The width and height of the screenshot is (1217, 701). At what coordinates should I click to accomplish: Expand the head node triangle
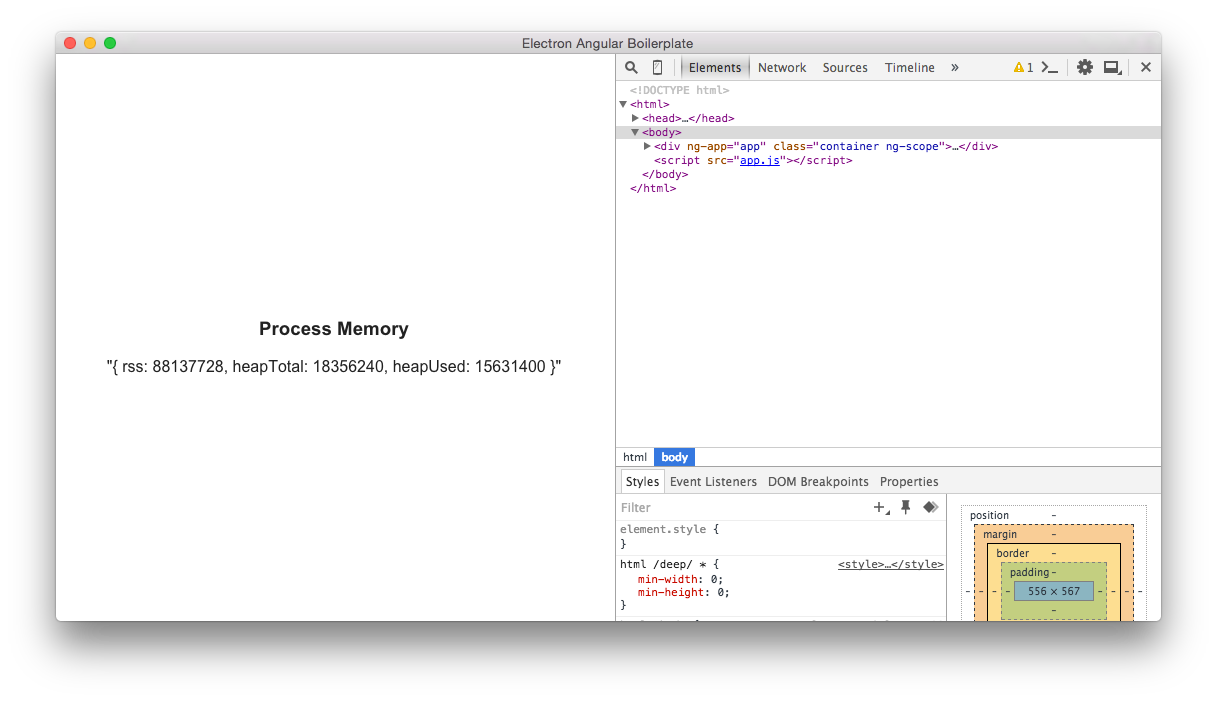pos(635,118)
